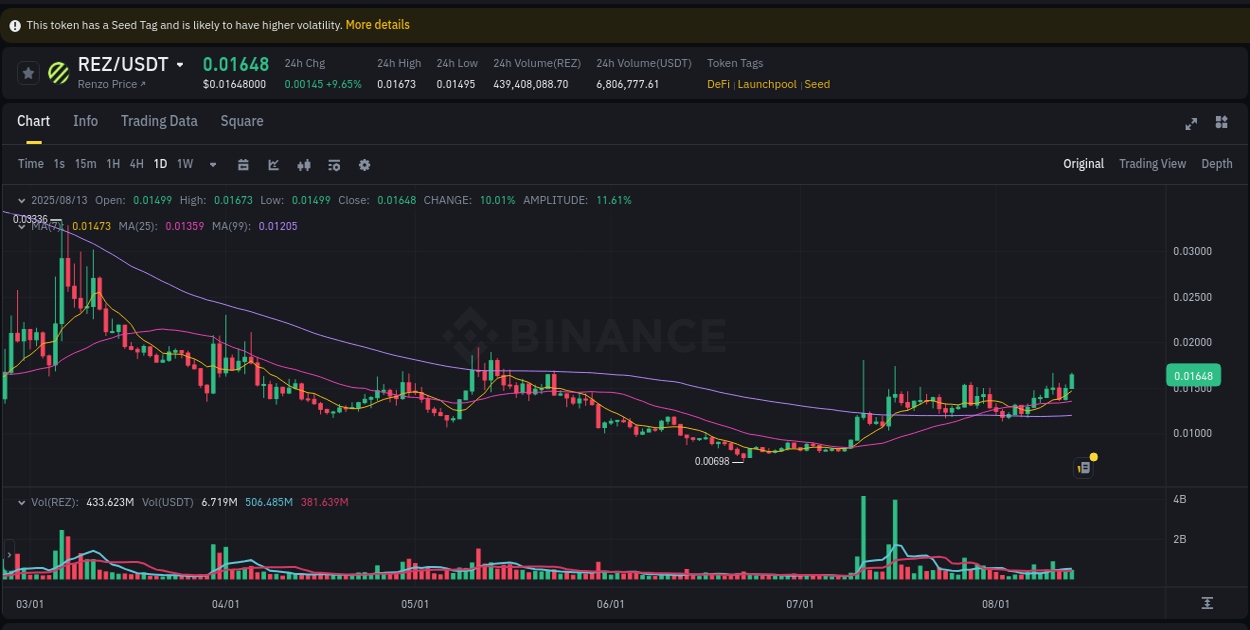
Task: Switch chart style using the line chart icon
Action: [273, 164]
